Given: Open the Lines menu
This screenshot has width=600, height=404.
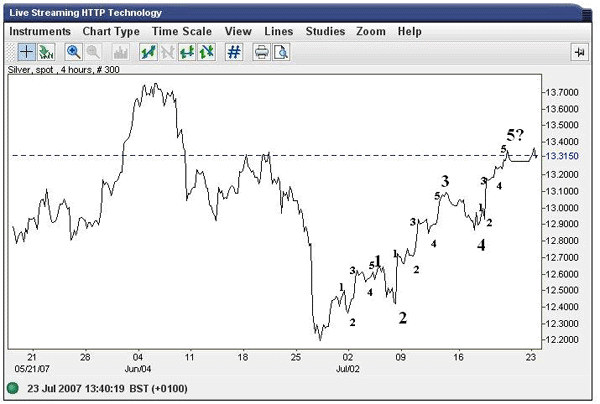Looking at the screenshot, I should [x=279, y=31].
